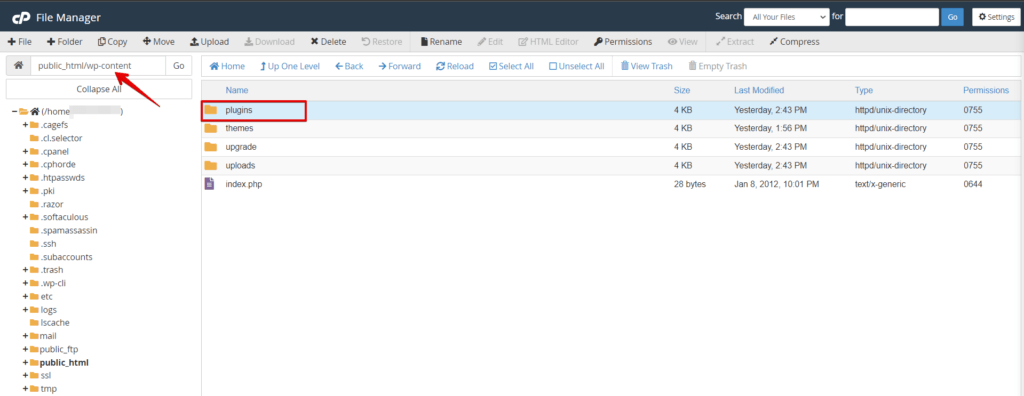Reload the file listing
Image resolution: width=1024 pixels, height=396 pixels.
(455, 66)
